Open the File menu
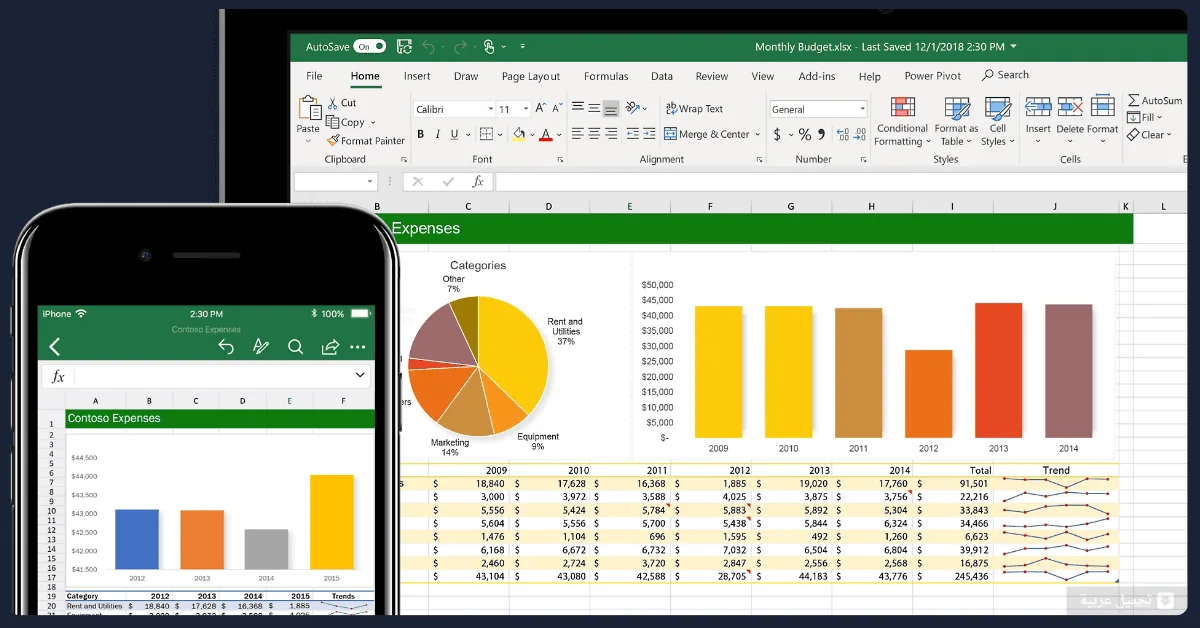The height and width of the screenshot is (628, 1200). click(x=314, y=76)
